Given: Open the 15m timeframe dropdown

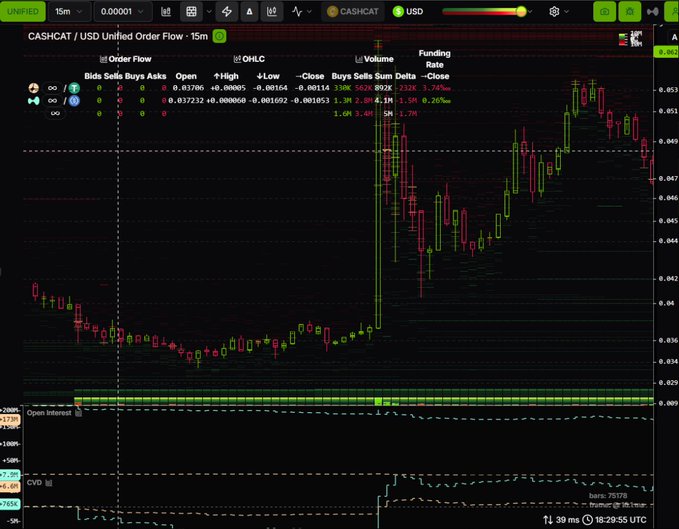Looking at the screenshot, I should 68,12.
